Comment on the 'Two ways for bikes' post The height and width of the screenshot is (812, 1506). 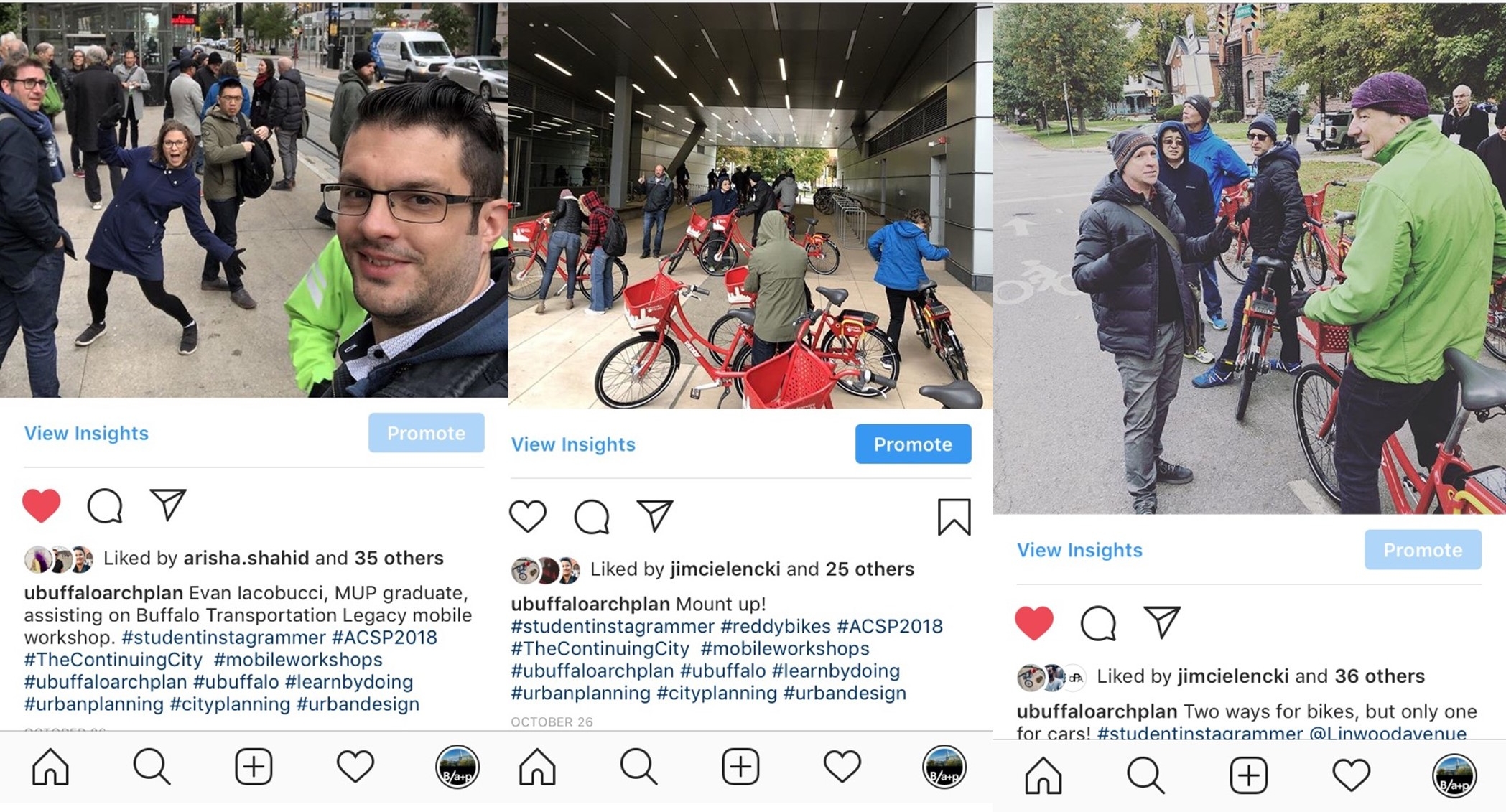(x=1099, y=623)
